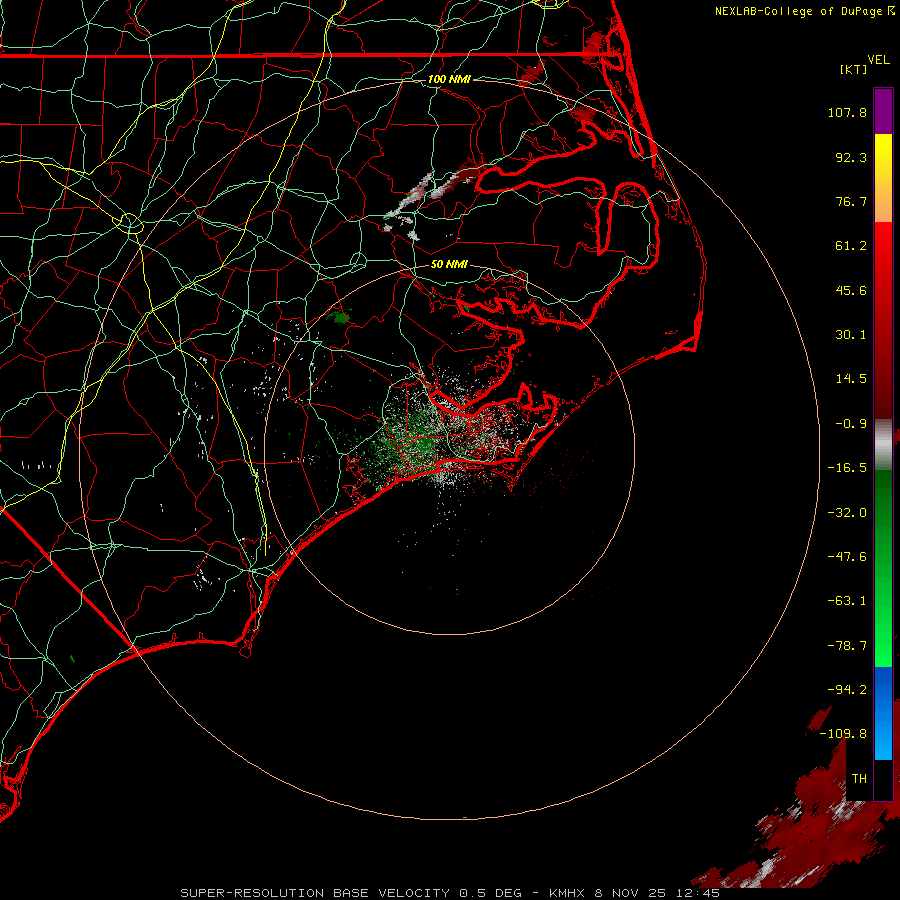This screenshot has height=900, width=900.
Task: Click the -94.2 velocity scale value
Action: click(847, 689)
